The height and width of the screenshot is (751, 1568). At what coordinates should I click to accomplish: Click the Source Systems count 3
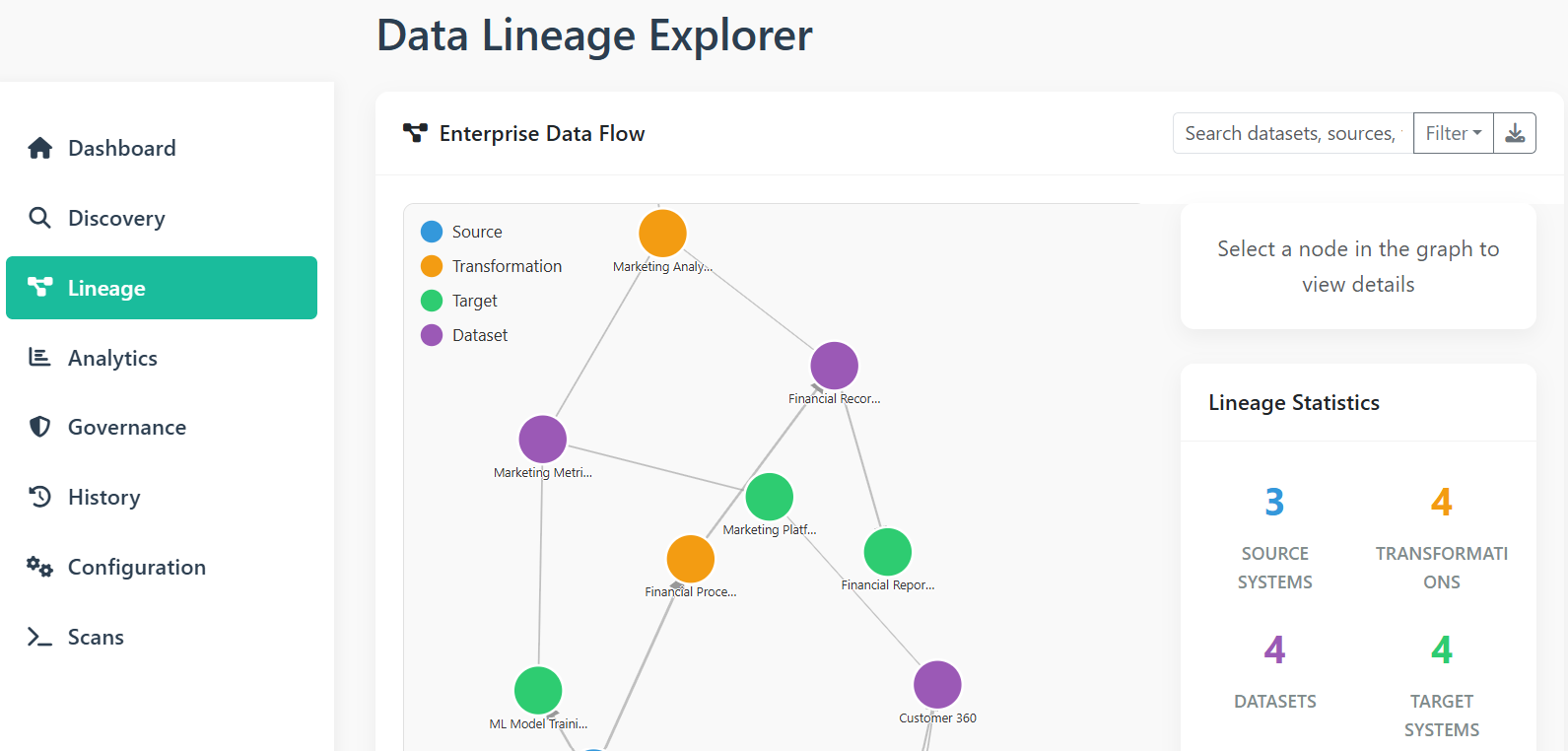pyautogui.click(x=1274, y=503)
